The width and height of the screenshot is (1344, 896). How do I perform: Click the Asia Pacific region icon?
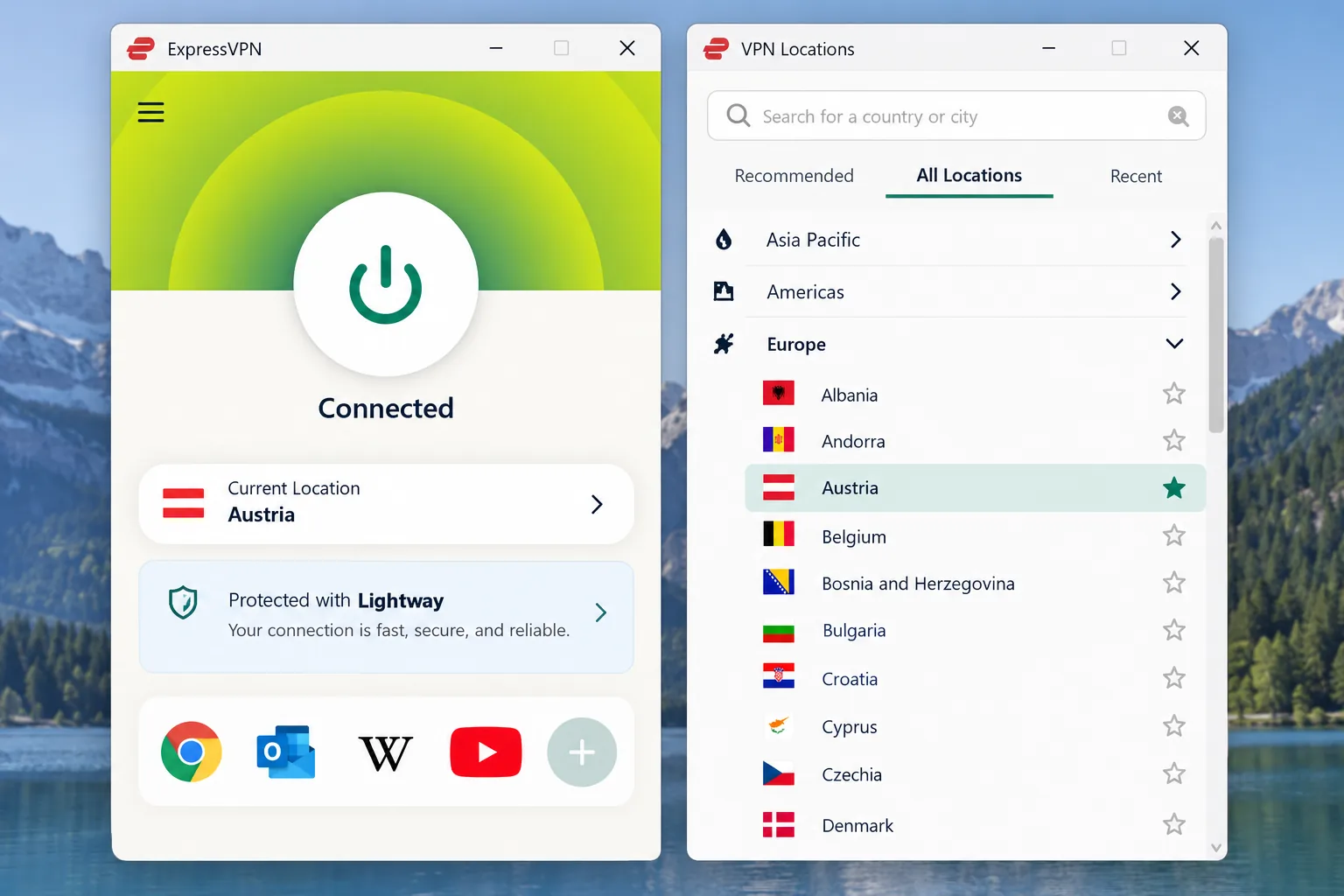point(724,240)
